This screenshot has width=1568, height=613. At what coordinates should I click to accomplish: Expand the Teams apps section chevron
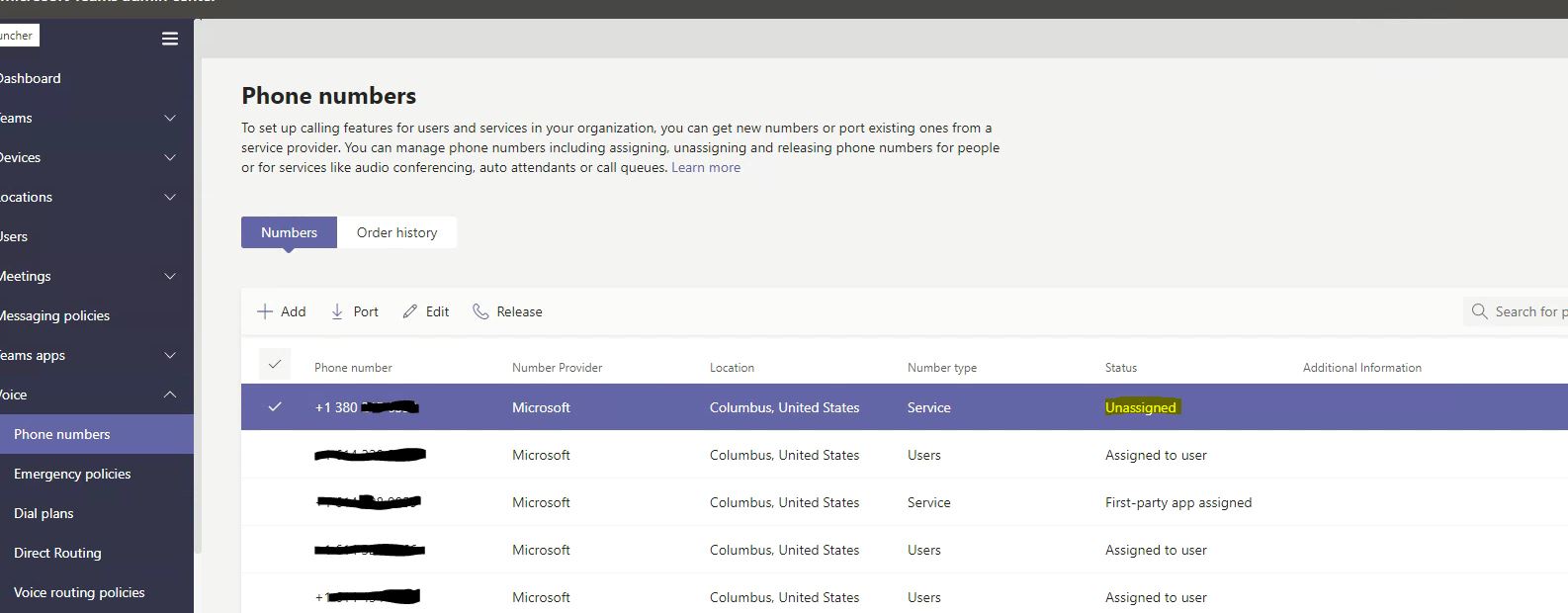pyautogui.click(x=170, y=355)
